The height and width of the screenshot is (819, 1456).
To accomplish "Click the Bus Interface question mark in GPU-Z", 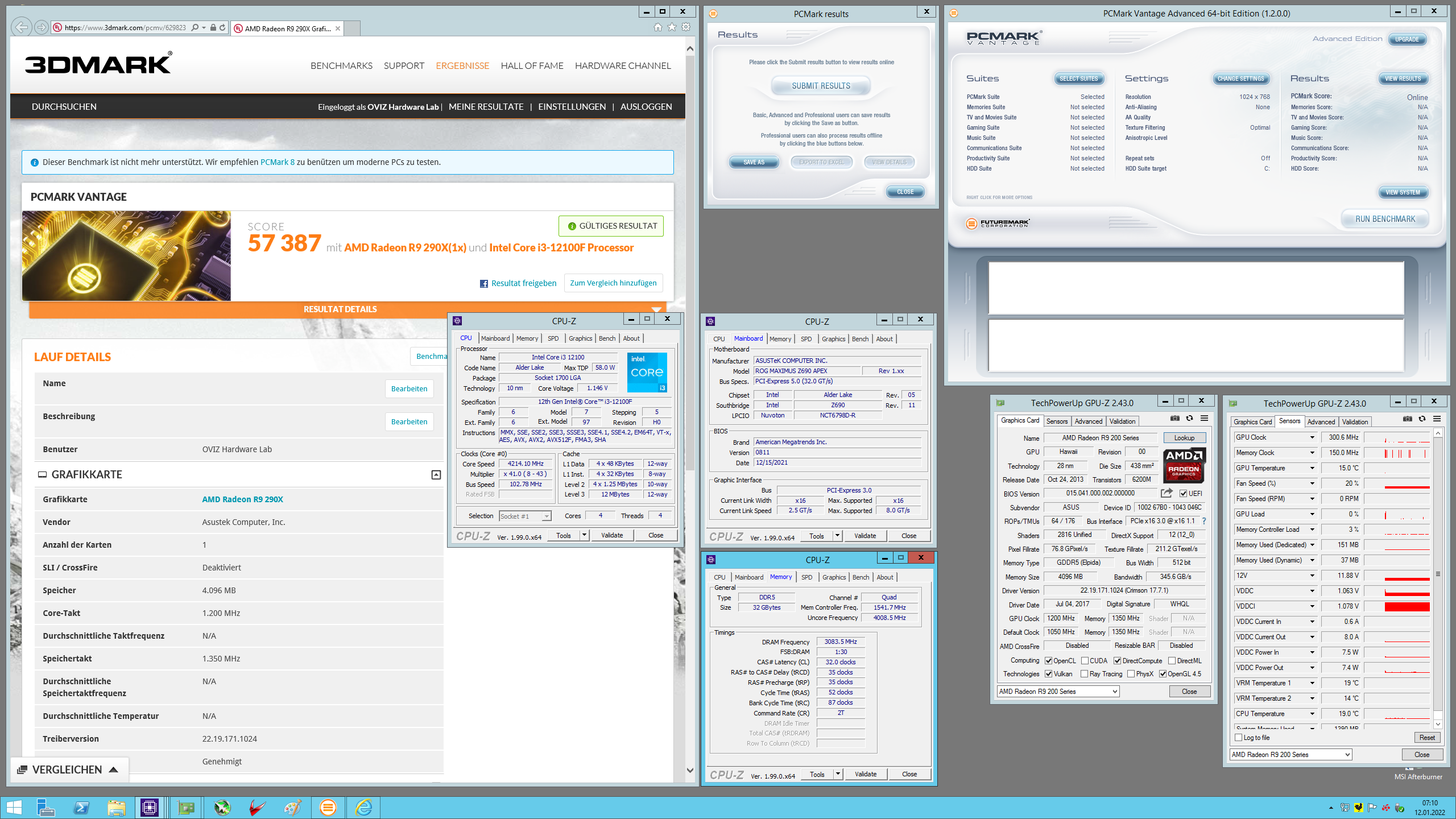I will coord(1204,521).
